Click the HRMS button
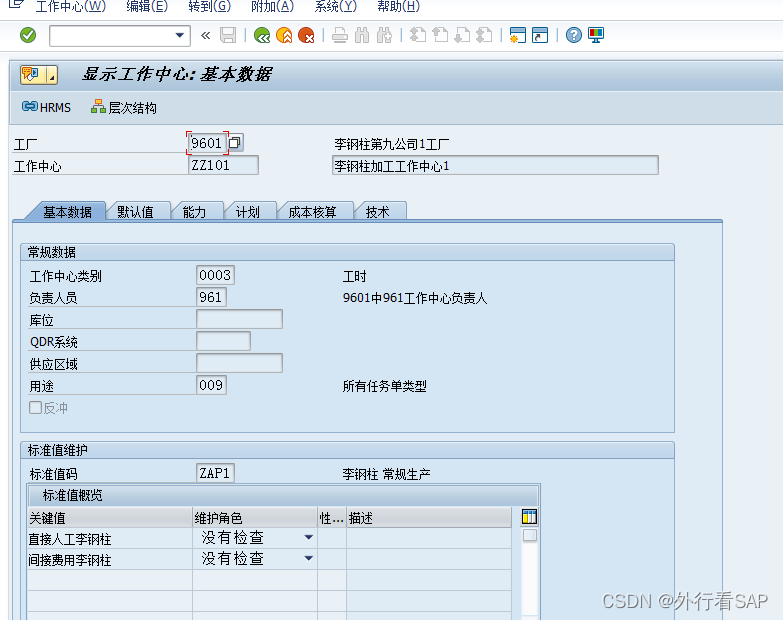Screen dimensions: 783x620 pyautogui.click(x=46, y=107)
